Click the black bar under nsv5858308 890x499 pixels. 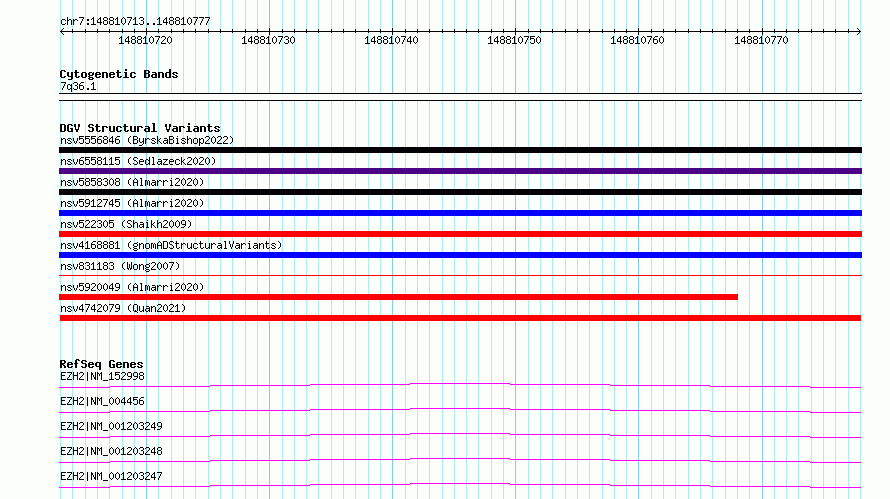pyautogui.click(x=460, y=192)
